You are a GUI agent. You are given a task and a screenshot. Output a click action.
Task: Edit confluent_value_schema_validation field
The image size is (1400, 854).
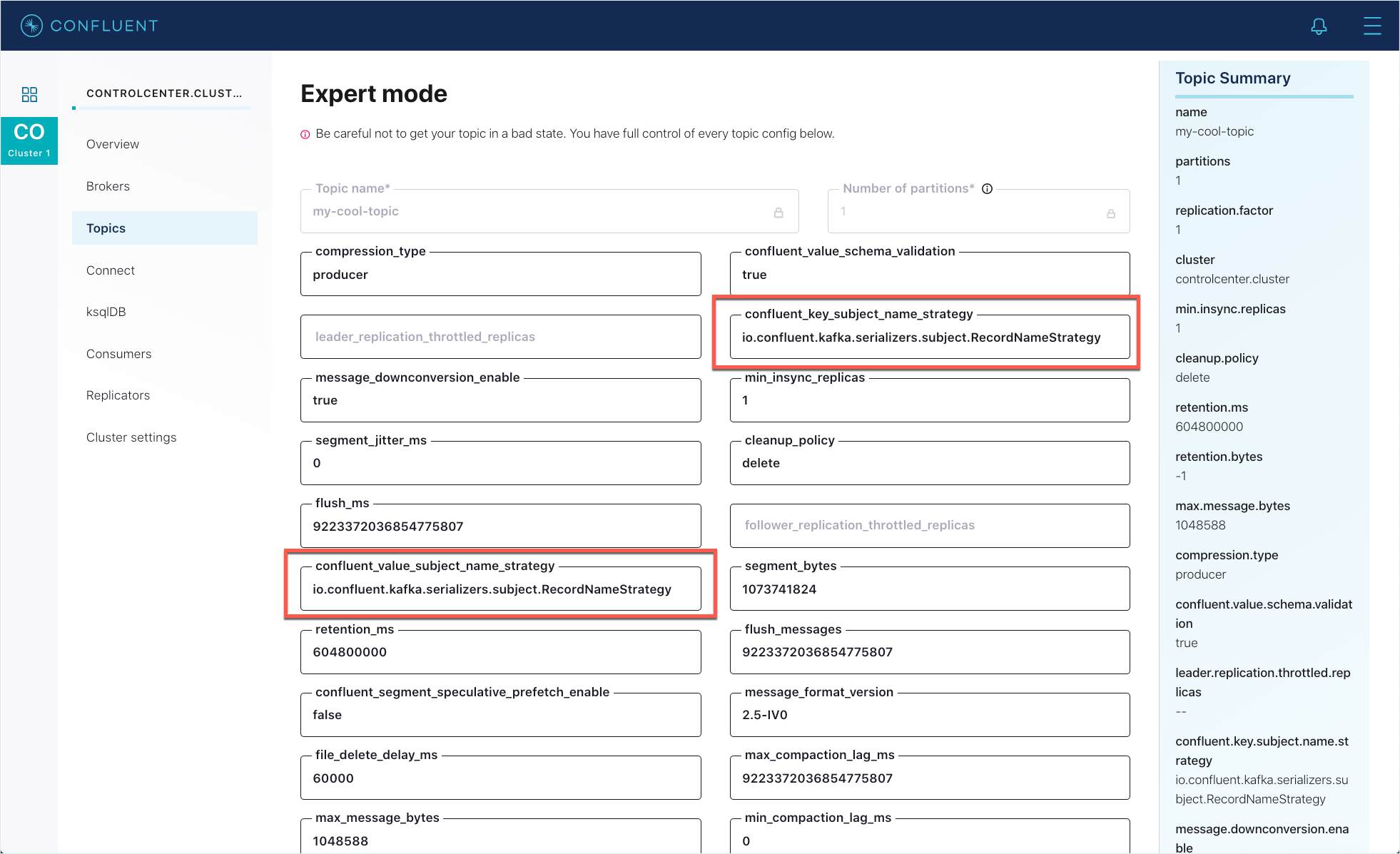(x=930, y=275)
